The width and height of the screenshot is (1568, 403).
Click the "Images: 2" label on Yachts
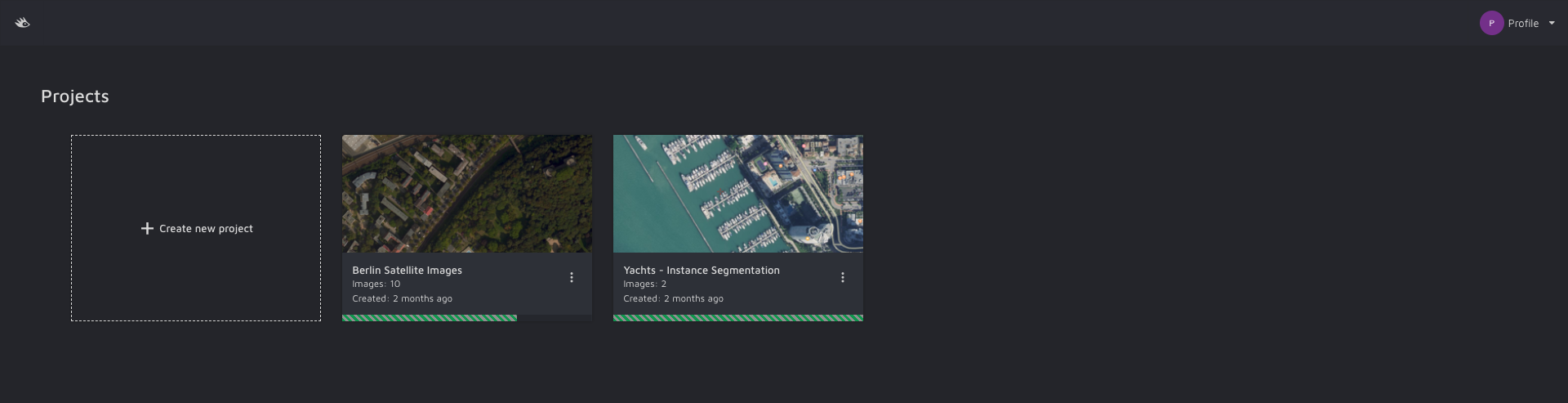(x=645, y=284)
